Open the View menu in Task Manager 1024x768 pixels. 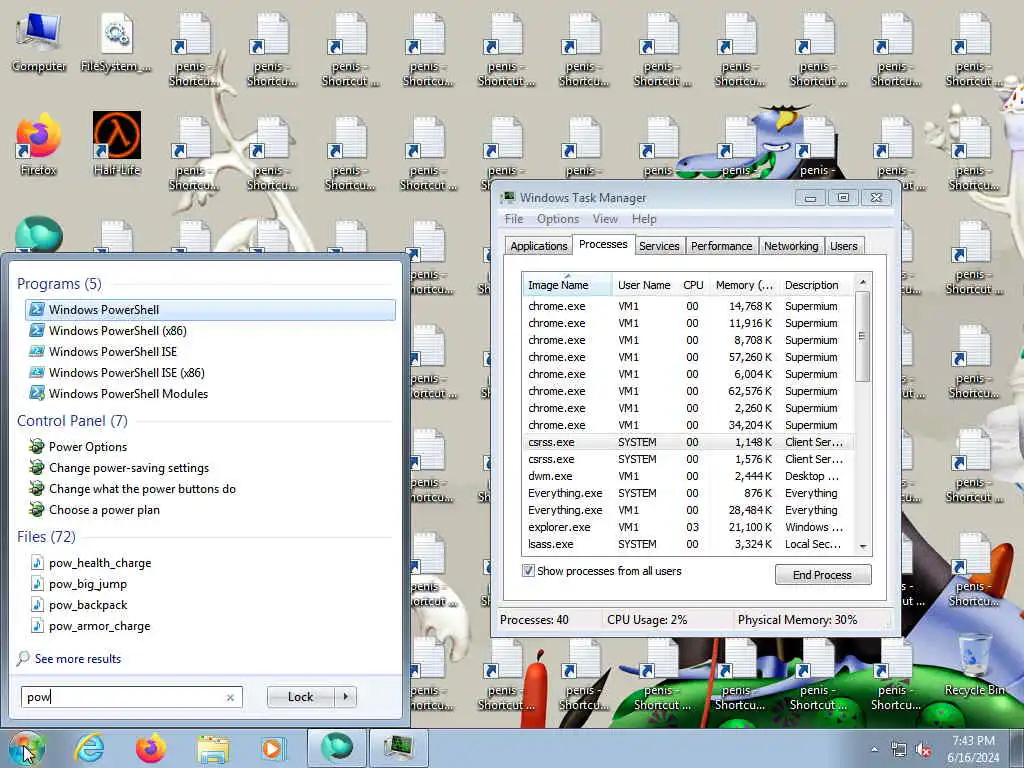click(x=605, y=219)
